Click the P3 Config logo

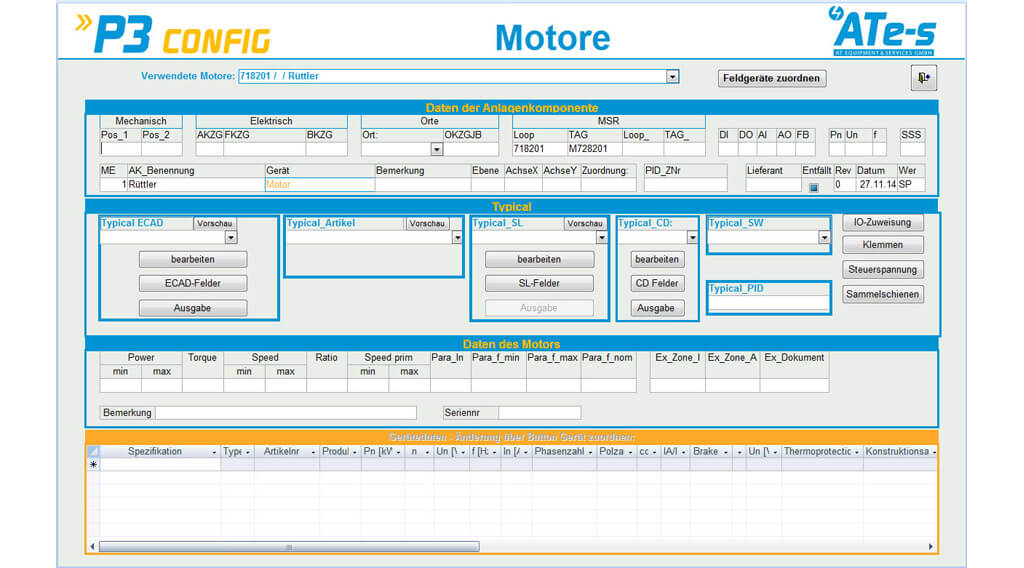coord(173,36)
